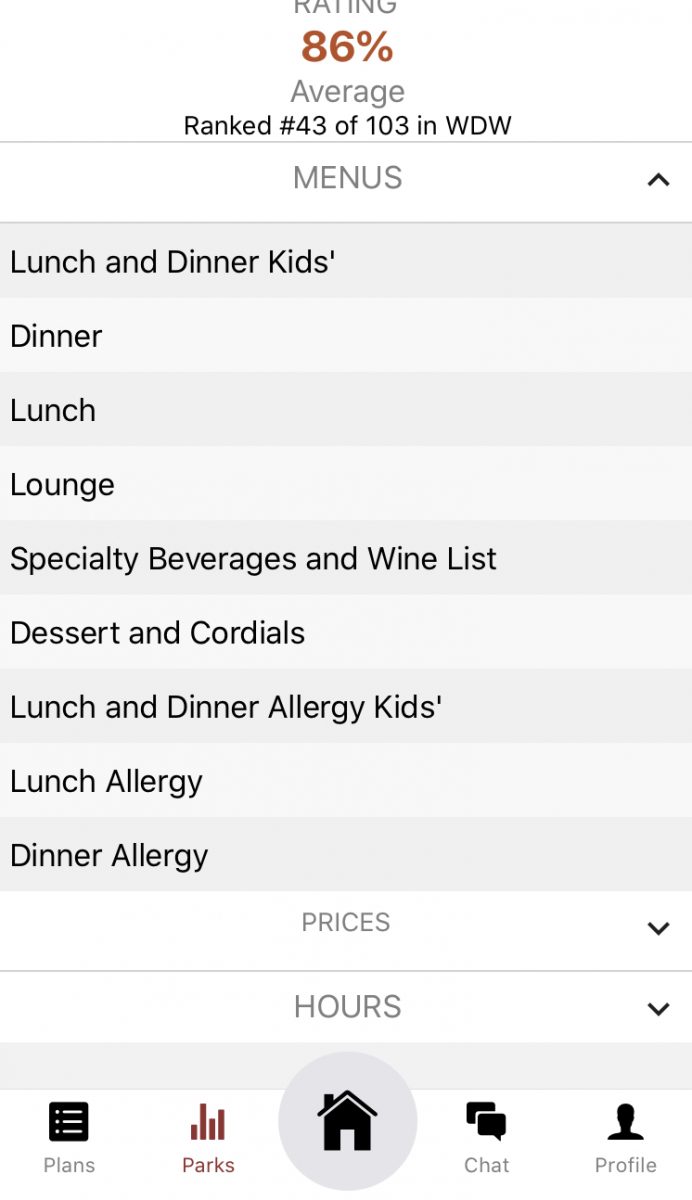Open the Lounge menu
The height and width of the screenshot is (1200, 692).
[x=62, y=484]
